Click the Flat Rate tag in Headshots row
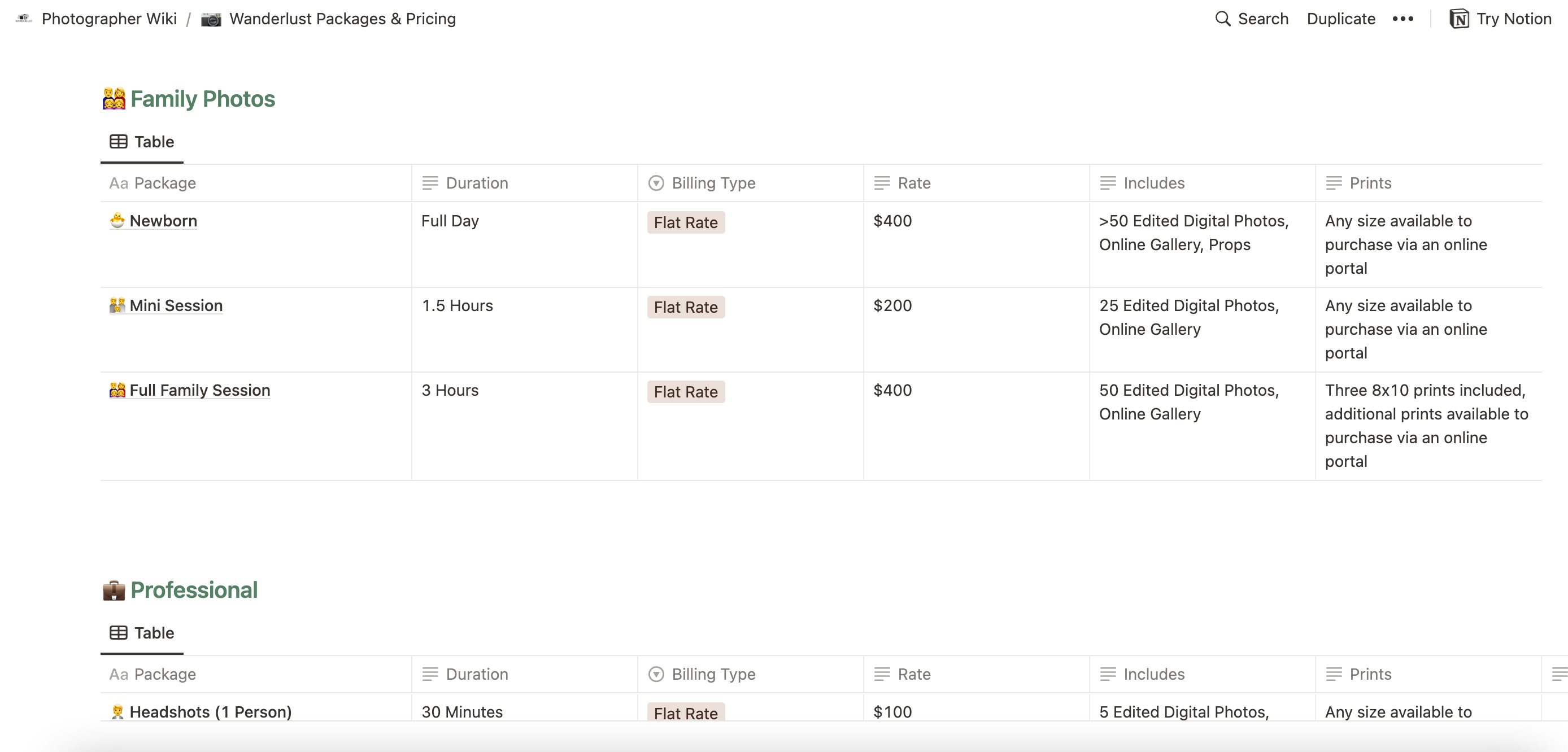The width and height of the screenshot is (1568, 752). pyautogui.click(x=685, y=712)
